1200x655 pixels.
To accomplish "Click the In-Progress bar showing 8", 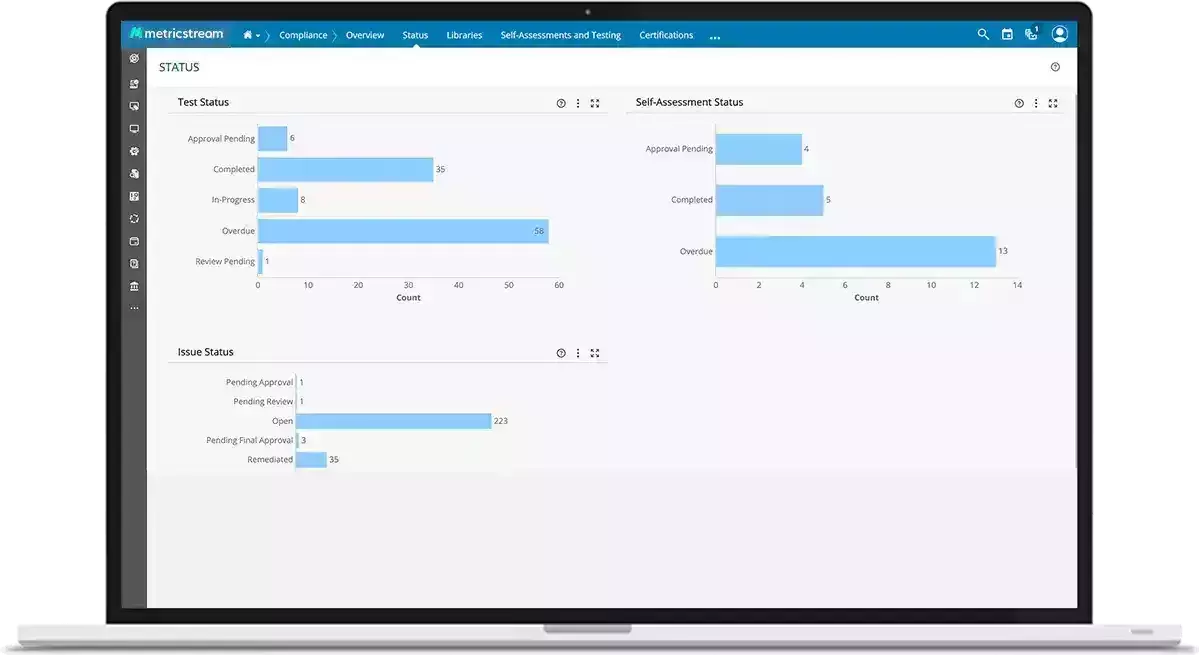I will pyautogui.click(x=278, y=200).
